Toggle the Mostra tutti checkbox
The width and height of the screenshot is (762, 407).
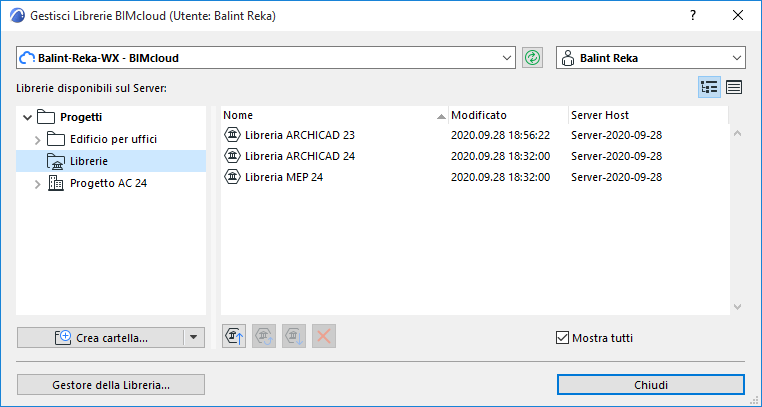click(562, 338)
